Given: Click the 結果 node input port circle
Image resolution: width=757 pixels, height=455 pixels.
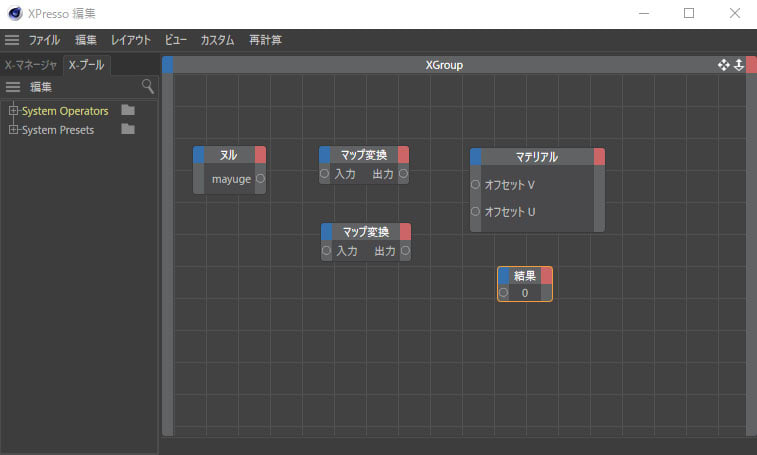Looking at the screenshot, I should click(x=504, y=292).
